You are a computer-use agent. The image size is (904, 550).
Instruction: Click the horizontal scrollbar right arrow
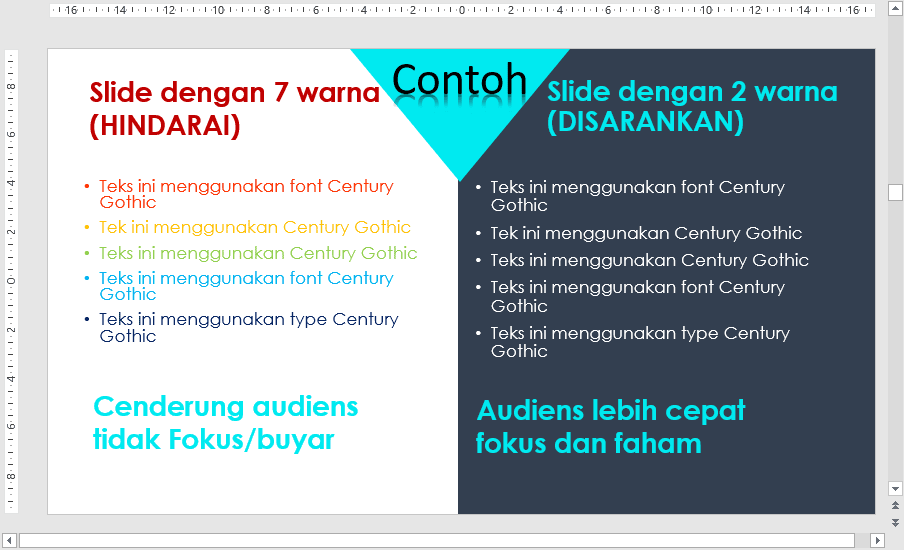click(877, 540)
